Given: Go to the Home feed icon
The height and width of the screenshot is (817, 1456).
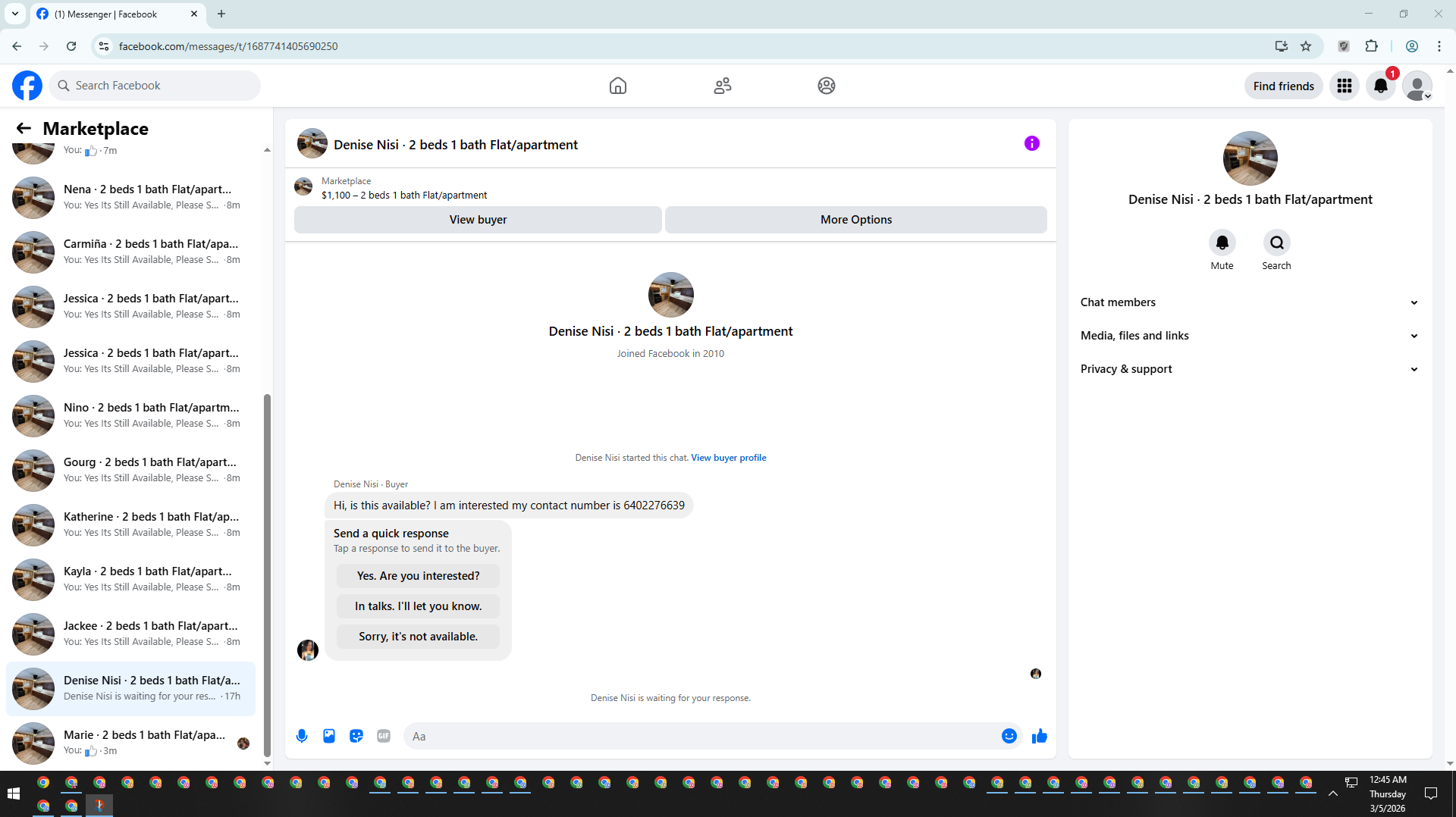Looking at the screenshot, I should [618, 86].
